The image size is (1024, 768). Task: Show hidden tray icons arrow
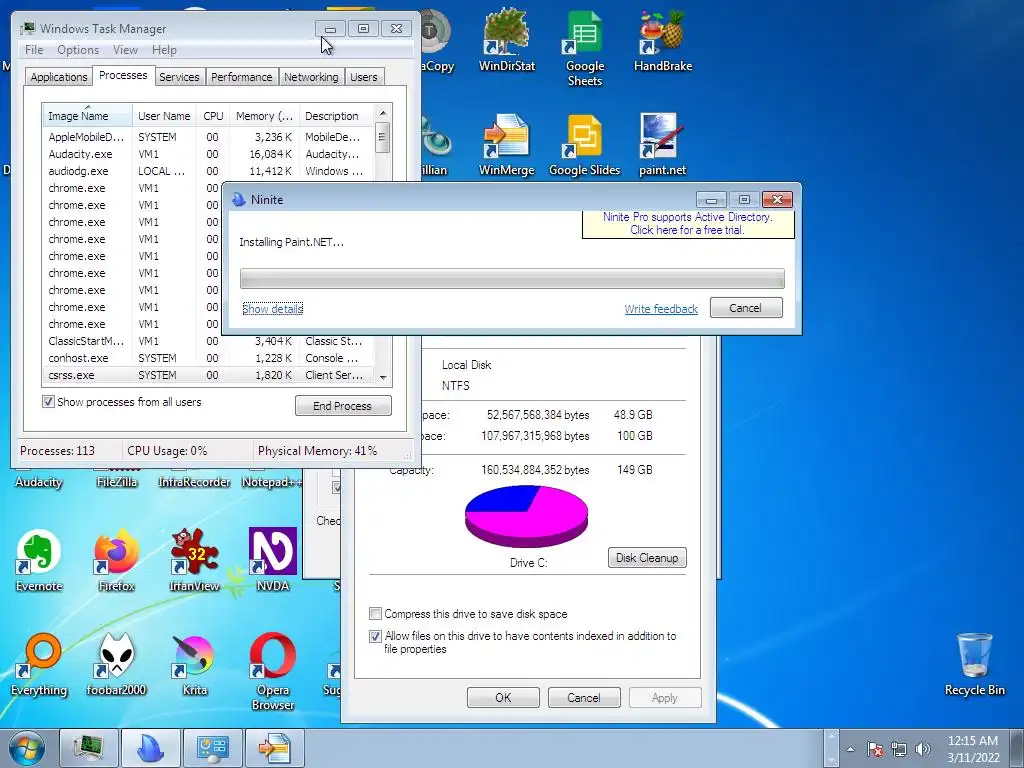click(x=850, y=749)
